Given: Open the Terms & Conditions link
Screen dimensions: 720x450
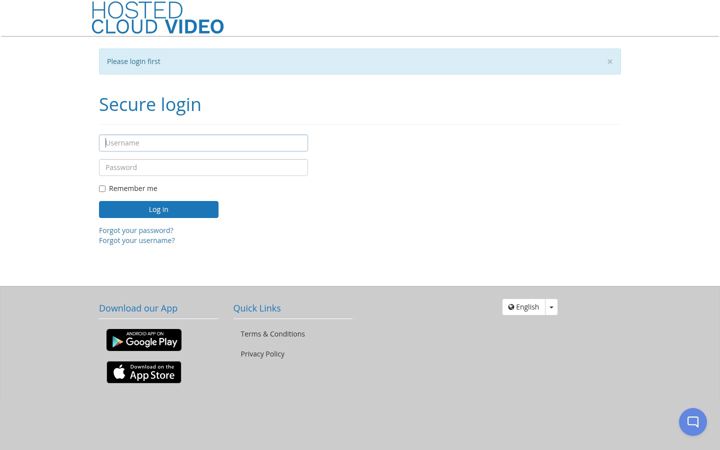Looking at the screenshot, I should tap(273, 334).
